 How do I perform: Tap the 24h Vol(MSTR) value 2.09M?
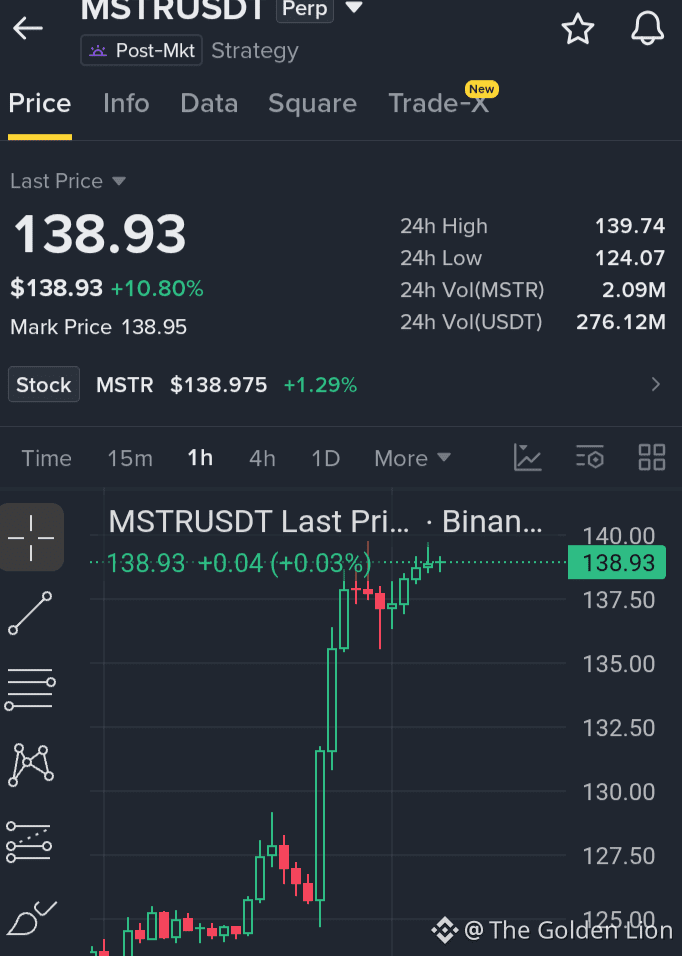click(633, 290)
